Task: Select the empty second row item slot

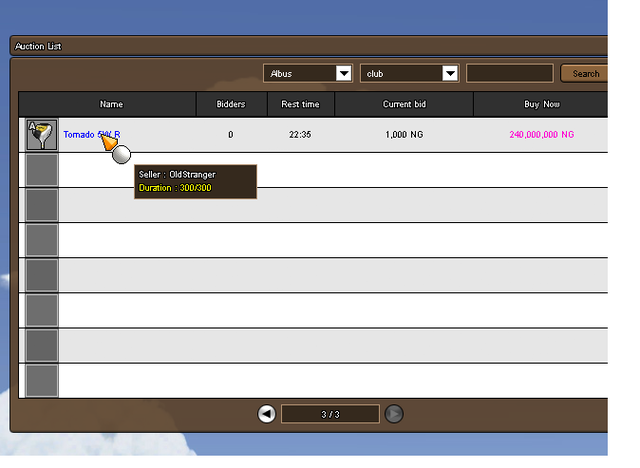Action: pyautogui.click(x=41, y=170)
